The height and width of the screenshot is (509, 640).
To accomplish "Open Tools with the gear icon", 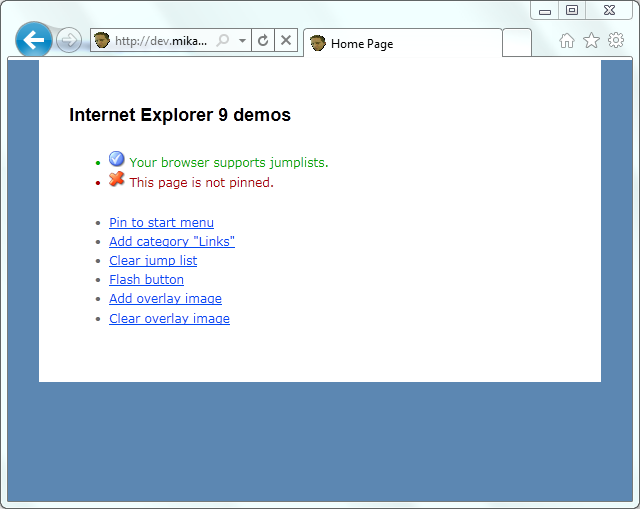I will click(616, 40).
